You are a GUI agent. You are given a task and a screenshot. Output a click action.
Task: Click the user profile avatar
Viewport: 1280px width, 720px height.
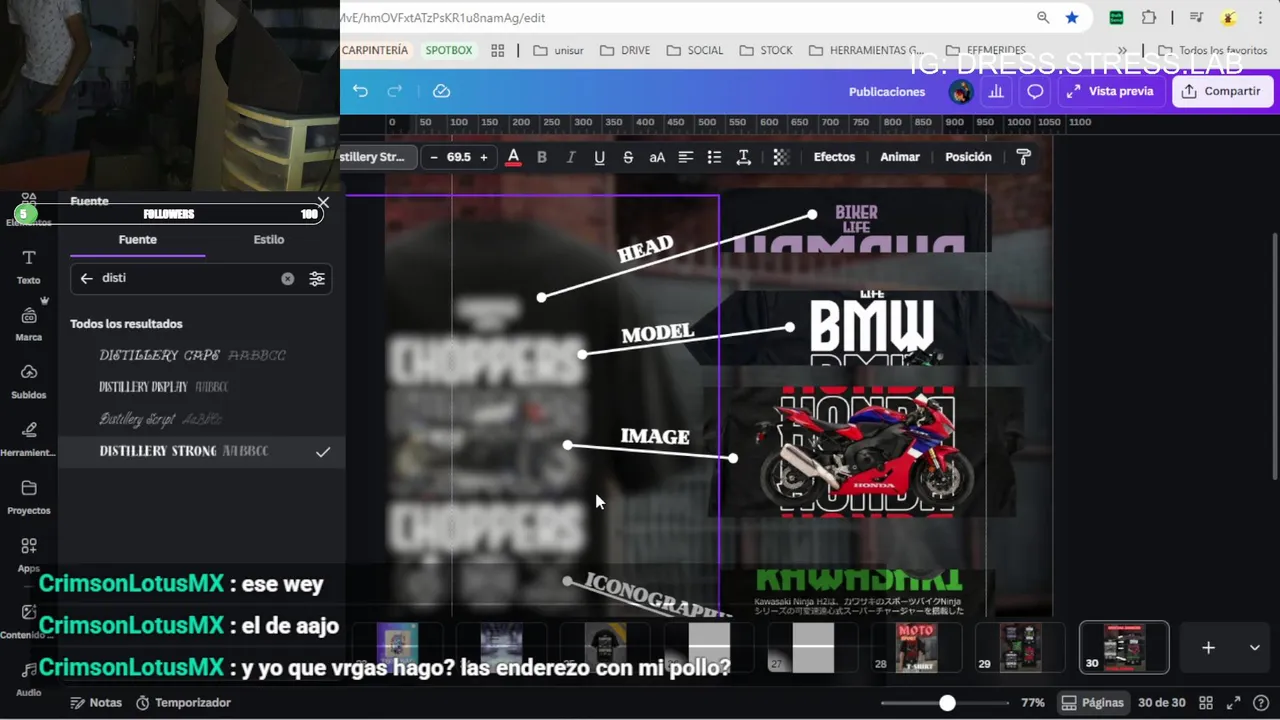point(961,92)
